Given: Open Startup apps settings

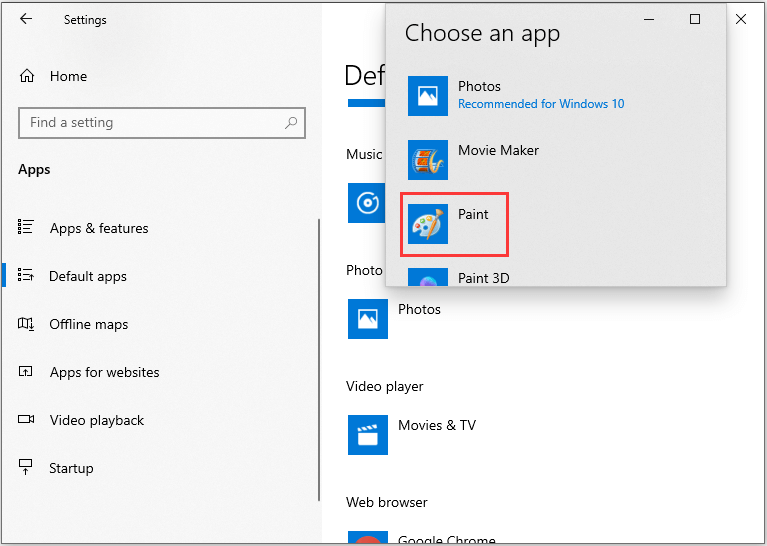Looking at the screenshot, I should click(x=71, y=468).
